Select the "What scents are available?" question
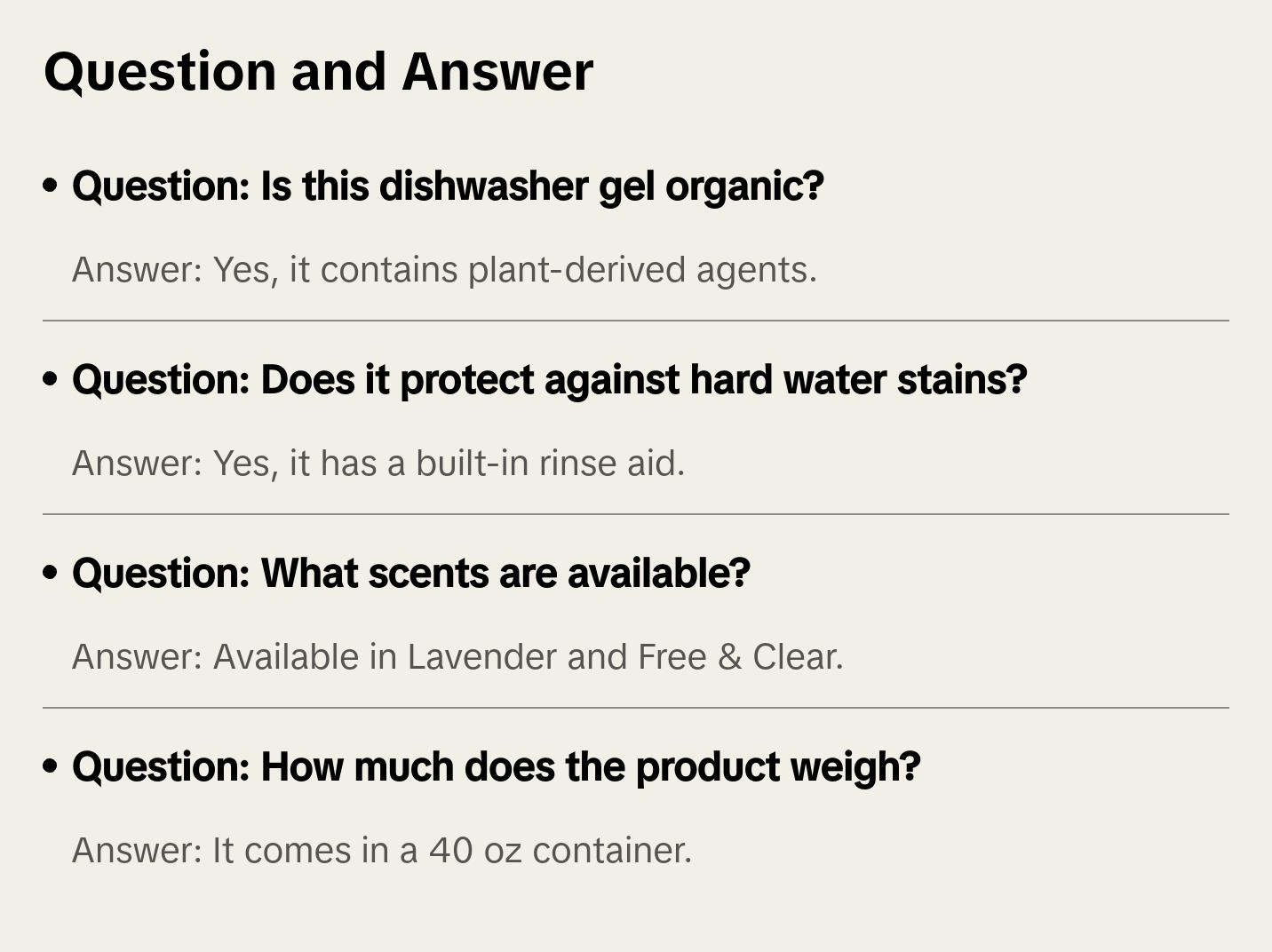This screenshot has height=952, width=1272. pyautogui.click(x=410, y=574)
